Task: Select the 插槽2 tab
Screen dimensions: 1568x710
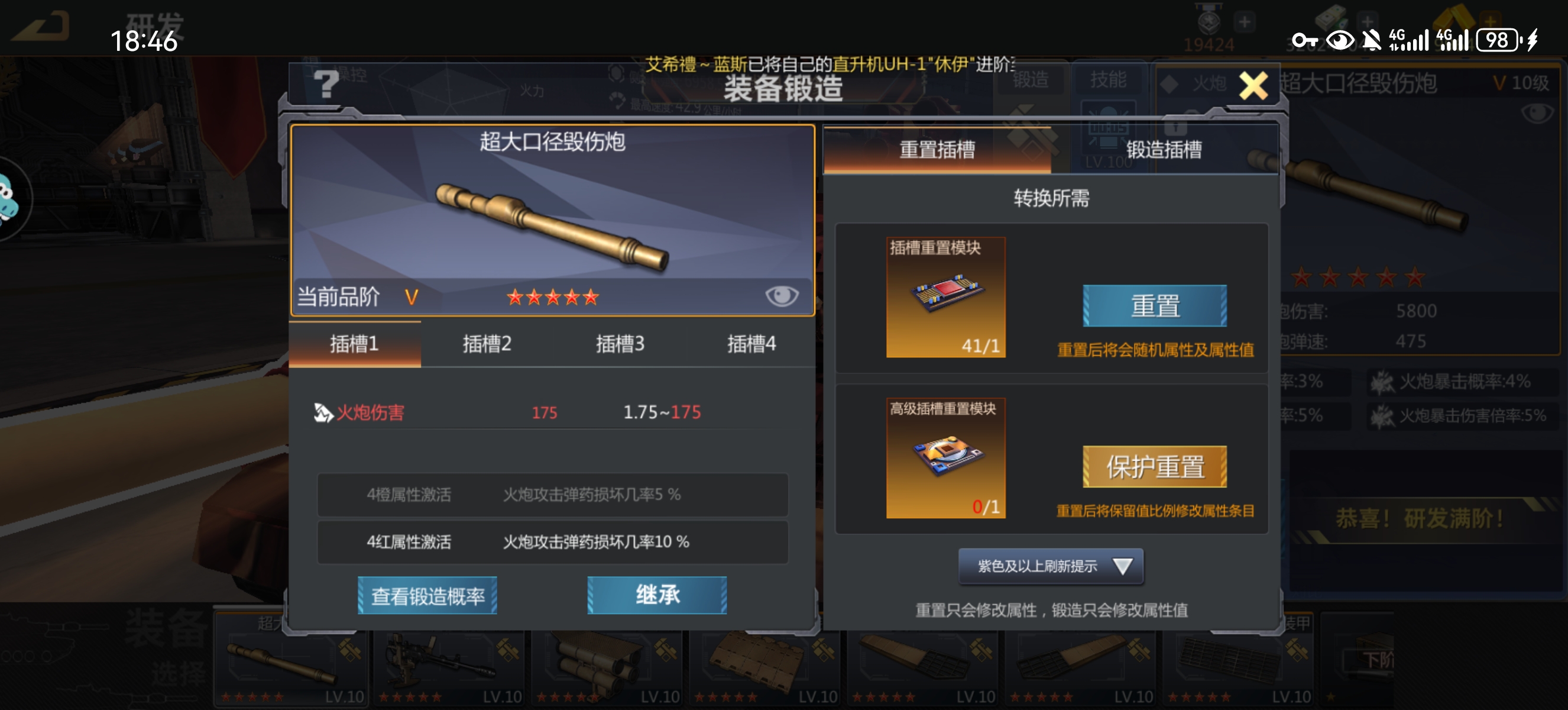Action: [487, 344]
